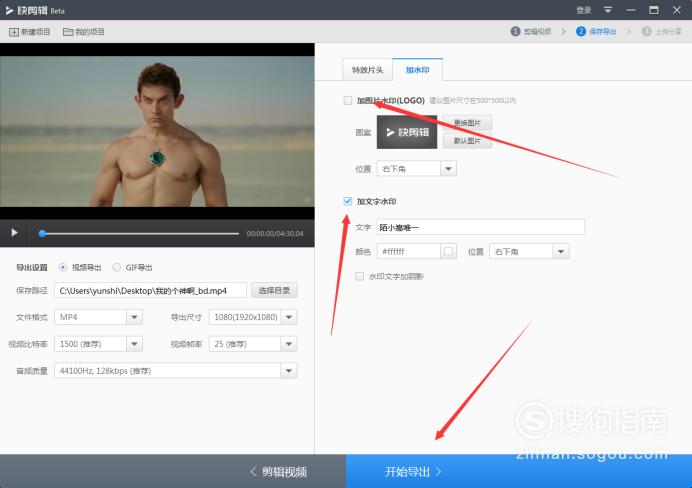Click 默认图片 button
Screen dimensions: 692x488
click(467, 141)
